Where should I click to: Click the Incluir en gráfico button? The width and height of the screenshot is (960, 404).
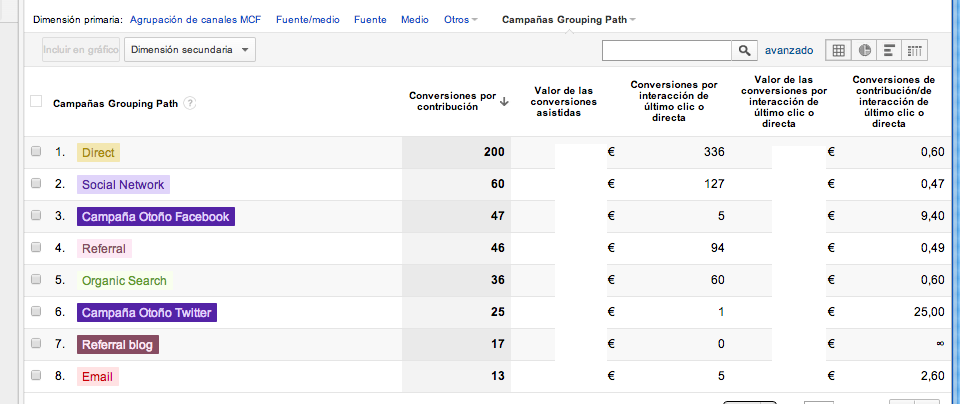point(81,49)
